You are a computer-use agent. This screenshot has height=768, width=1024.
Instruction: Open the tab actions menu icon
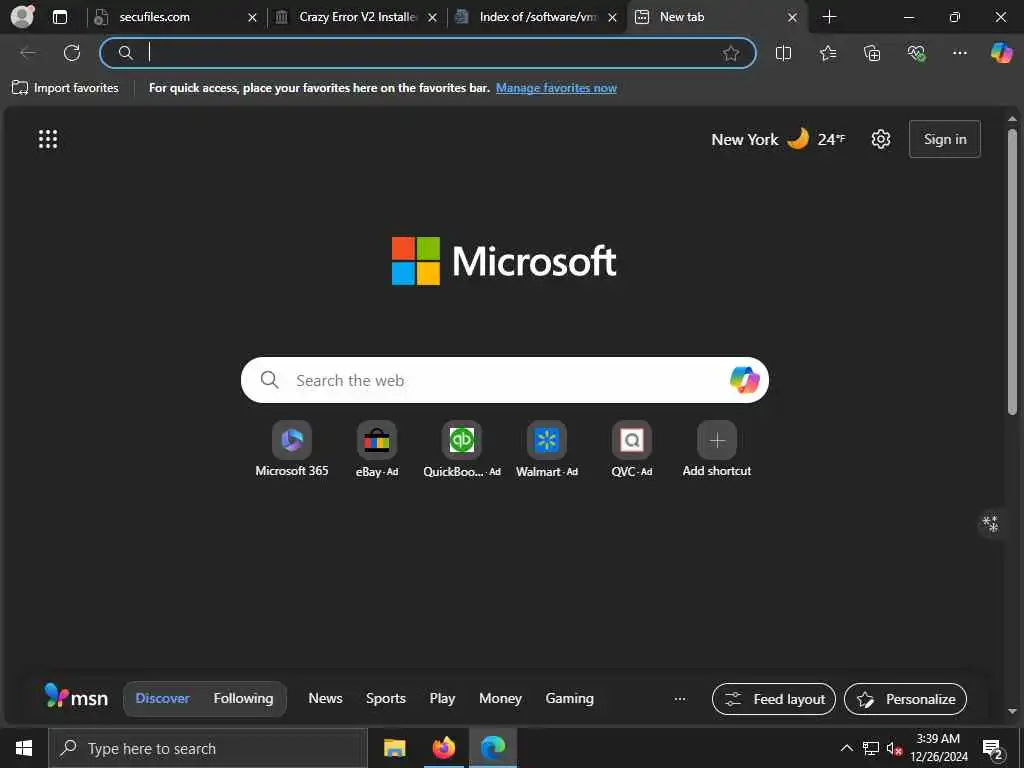coord(60,17)
